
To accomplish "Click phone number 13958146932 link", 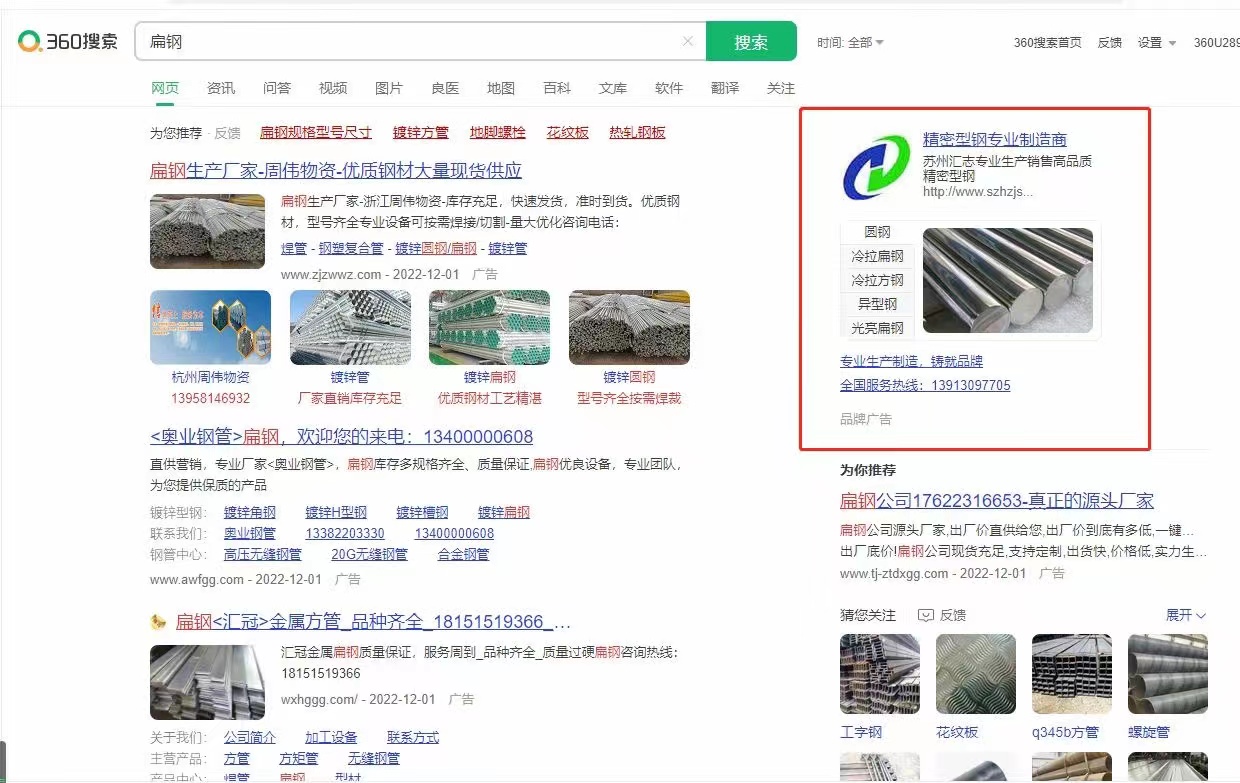I will [x=210, y=398].
